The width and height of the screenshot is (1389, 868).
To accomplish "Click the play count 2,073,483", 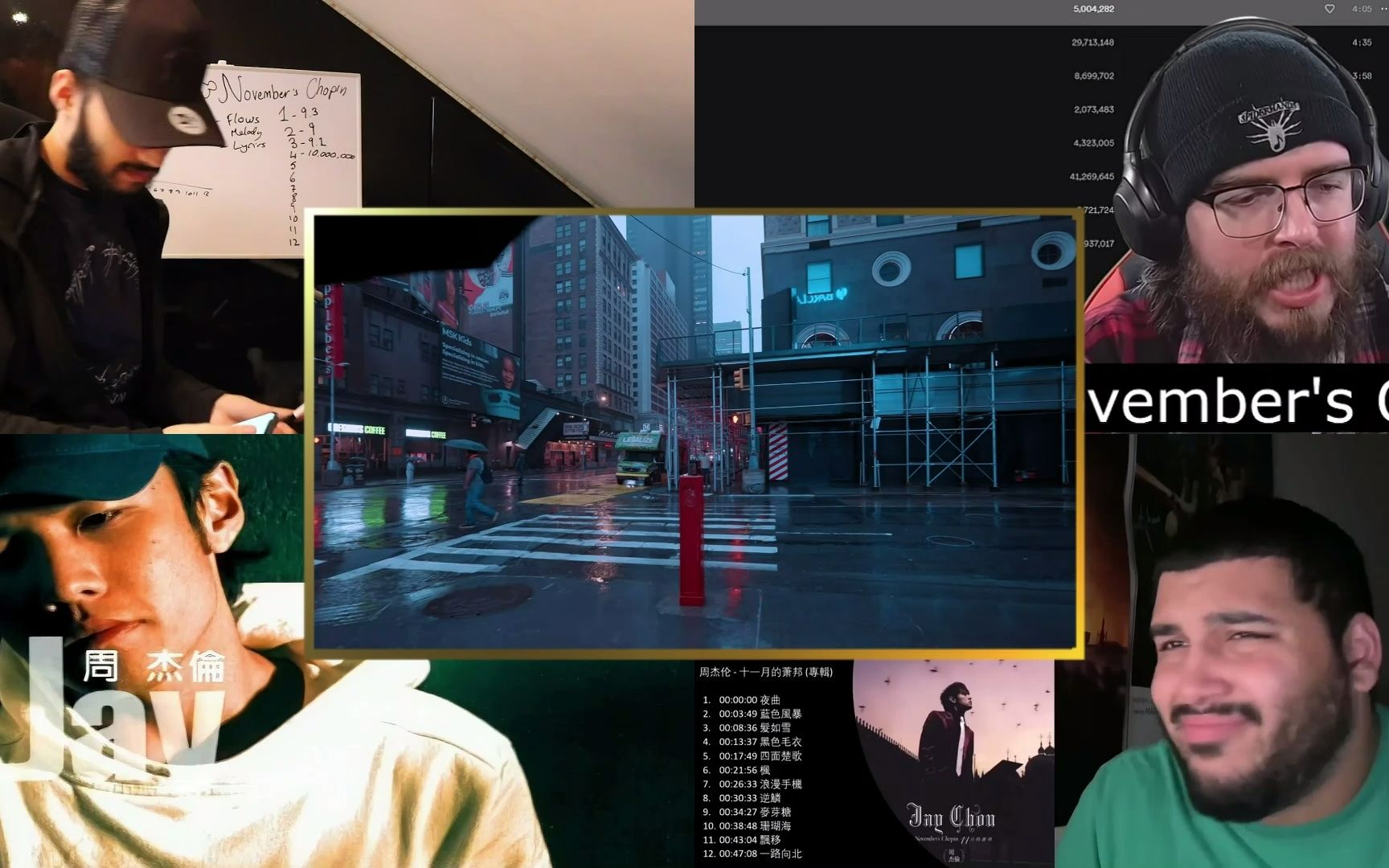I will click(1094, 109).
